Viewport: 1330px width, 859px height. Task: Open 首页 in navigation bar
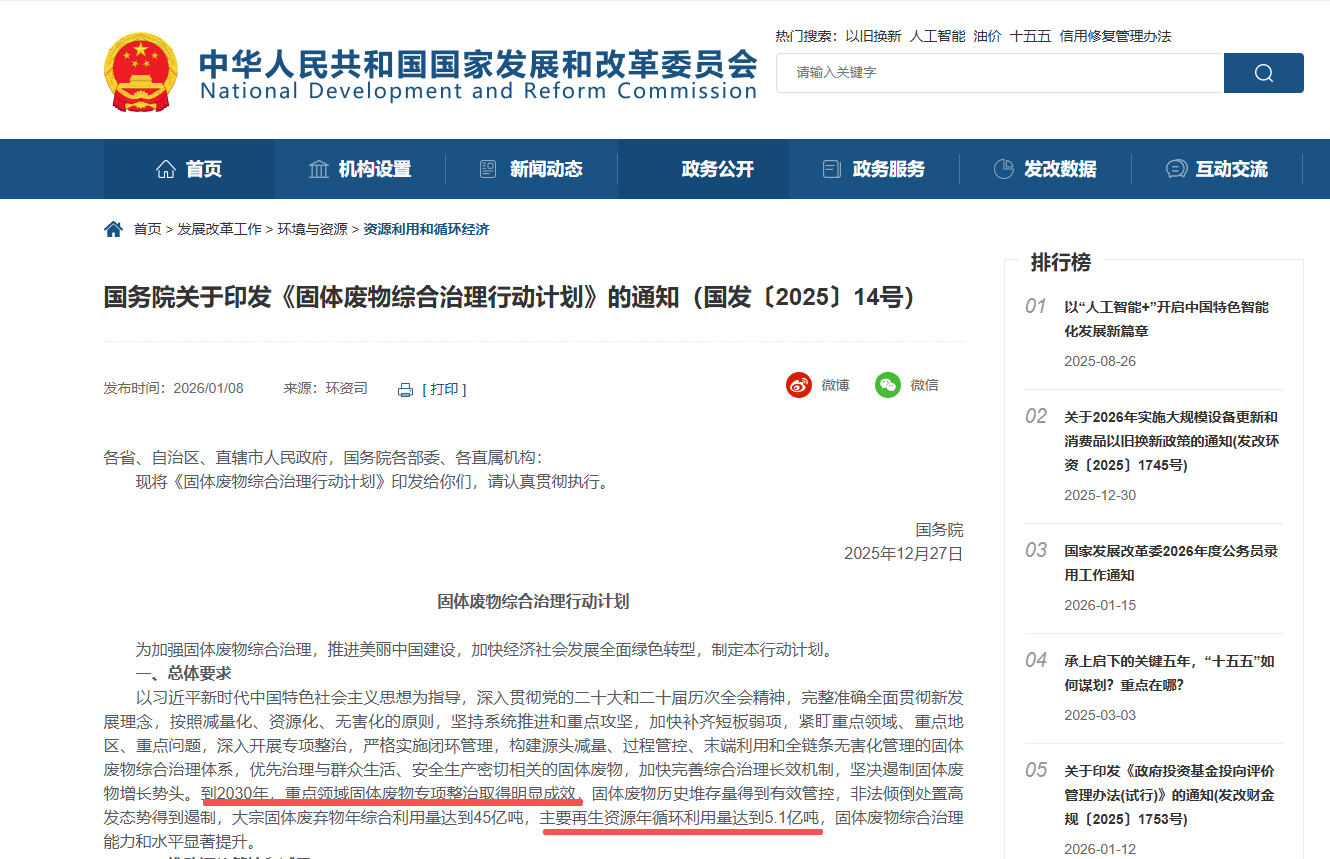click(189, 169)
